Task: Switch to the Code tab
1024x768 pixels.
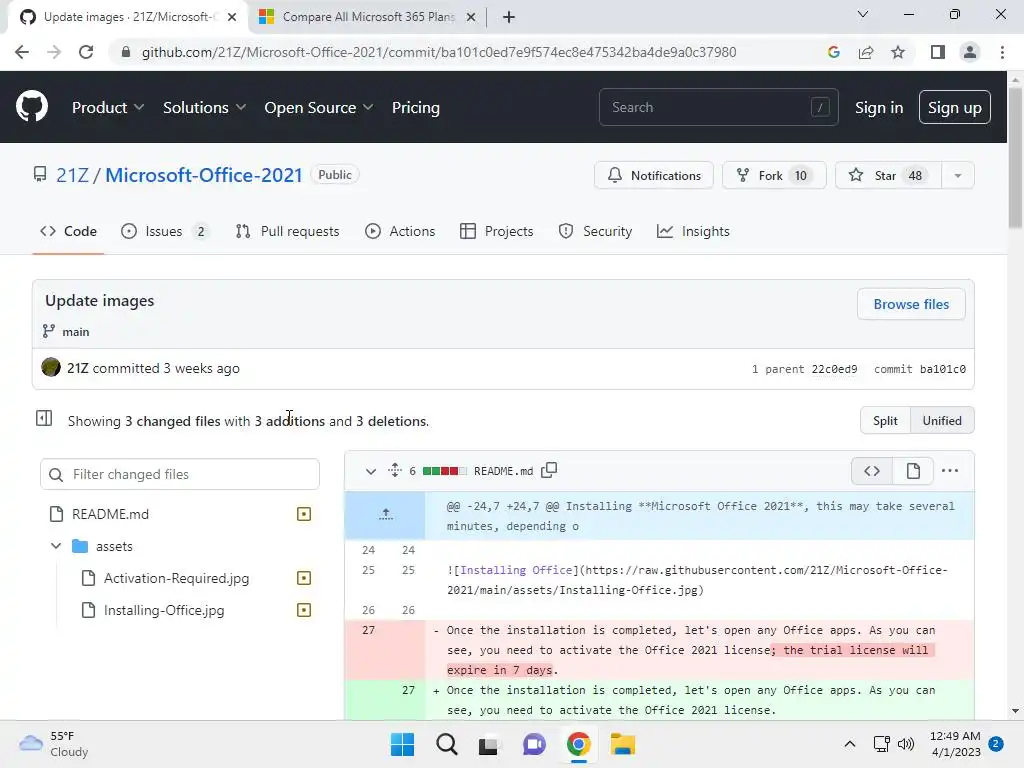Action: click(68, 231)
